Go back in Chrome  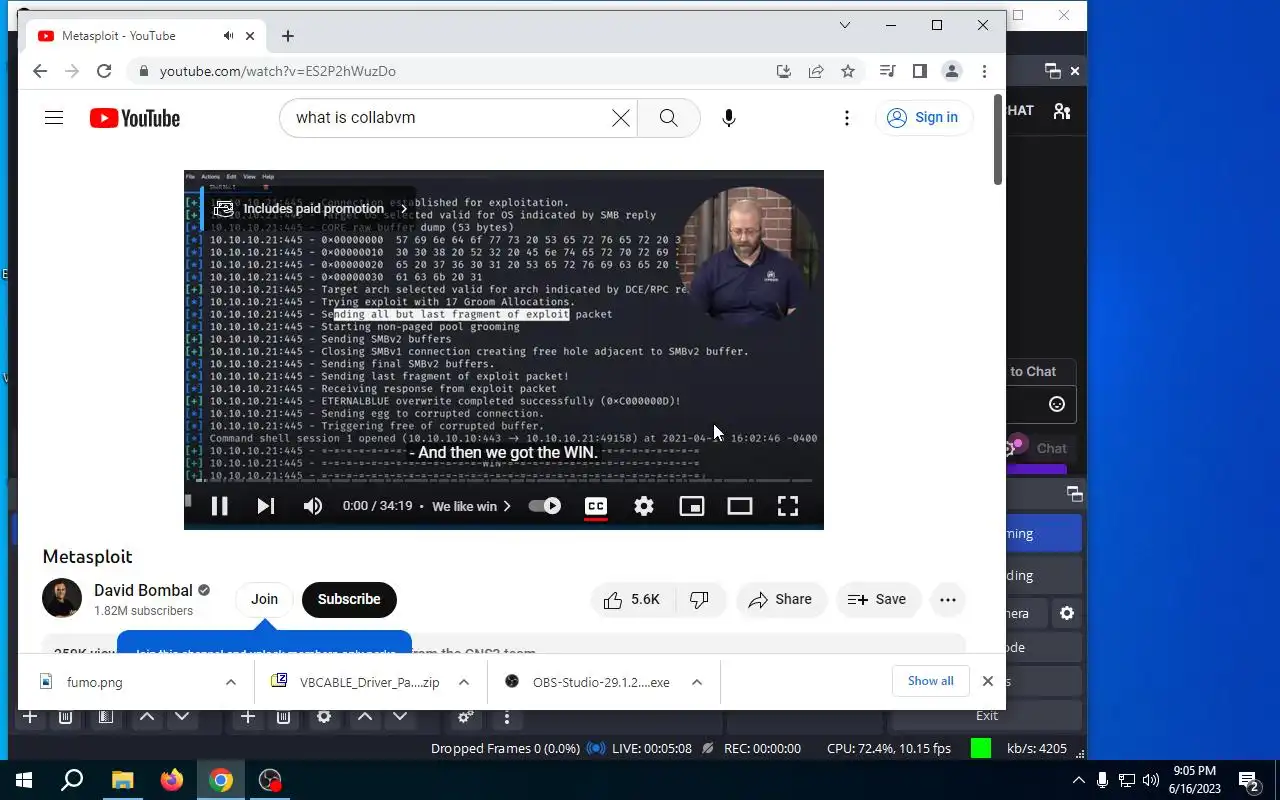[39, 71]
